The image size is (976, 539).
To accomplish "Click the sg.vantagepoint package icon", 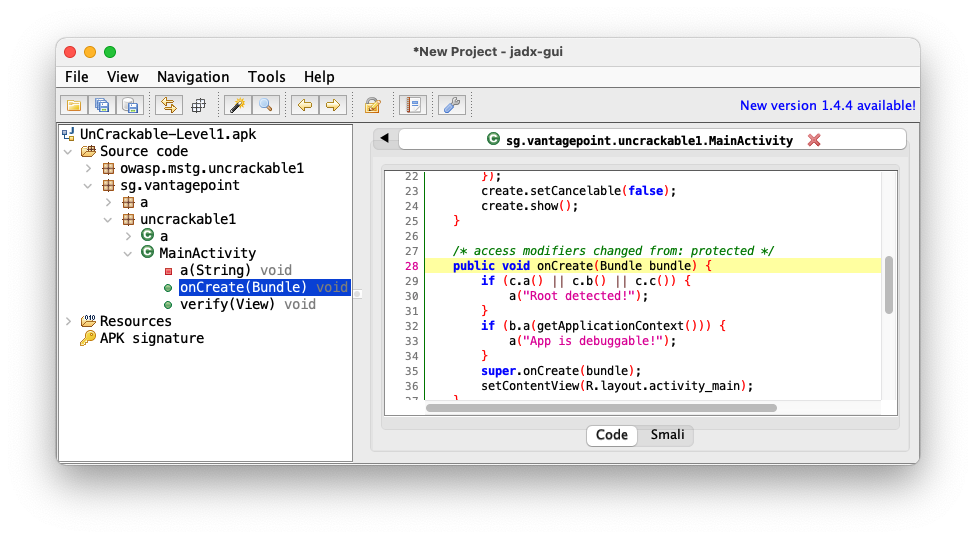I will click(x=108, y=185).
